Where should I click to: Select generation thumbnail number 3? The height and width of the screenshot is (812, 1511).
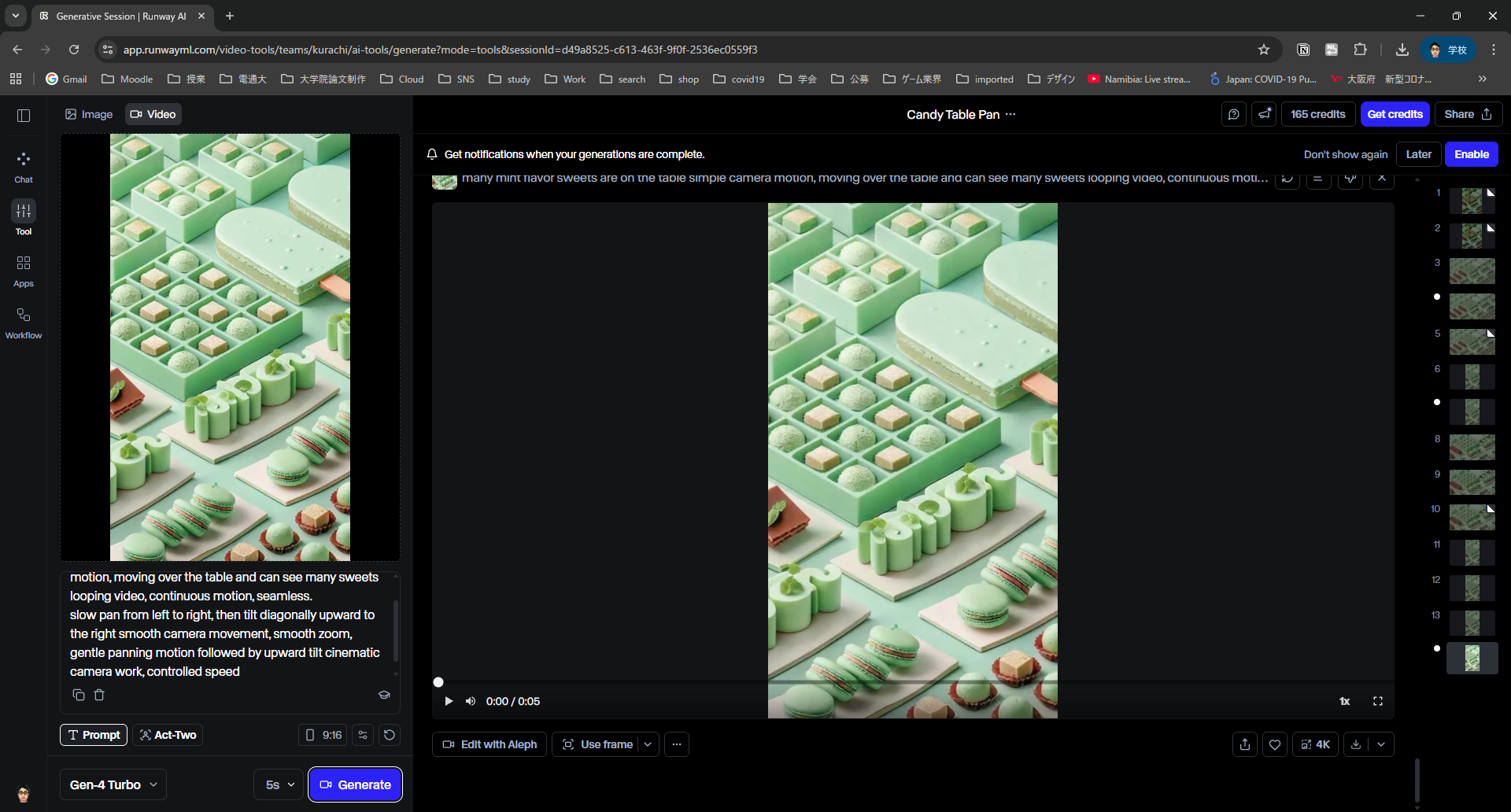tap(1472, 271)
